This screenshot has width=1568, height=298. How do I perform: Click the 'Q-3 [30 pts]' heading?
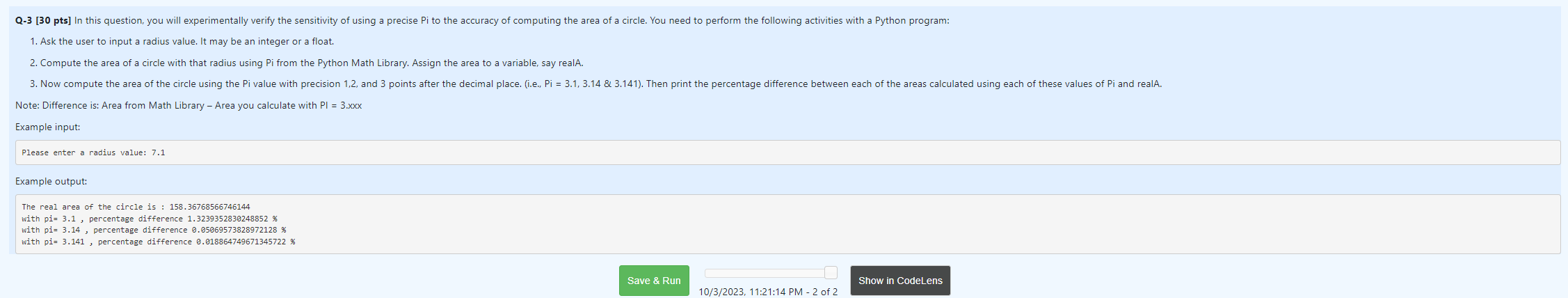(x=43, y=21)
